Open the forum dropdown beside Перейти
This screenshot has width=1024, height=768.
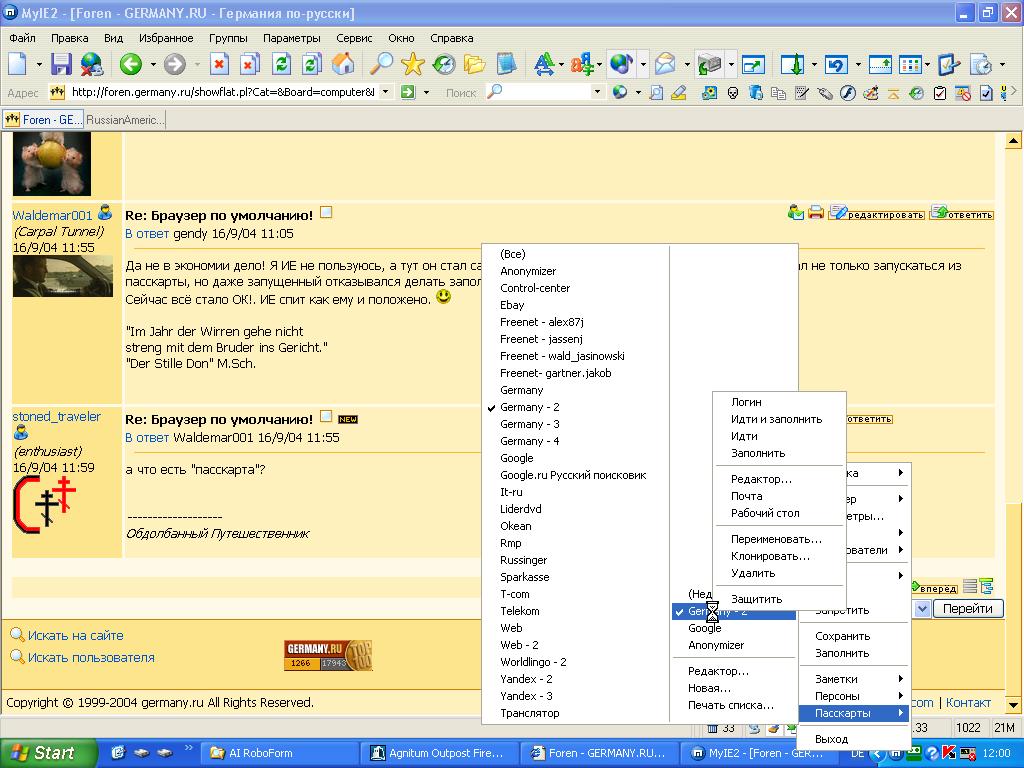[922, 609]
